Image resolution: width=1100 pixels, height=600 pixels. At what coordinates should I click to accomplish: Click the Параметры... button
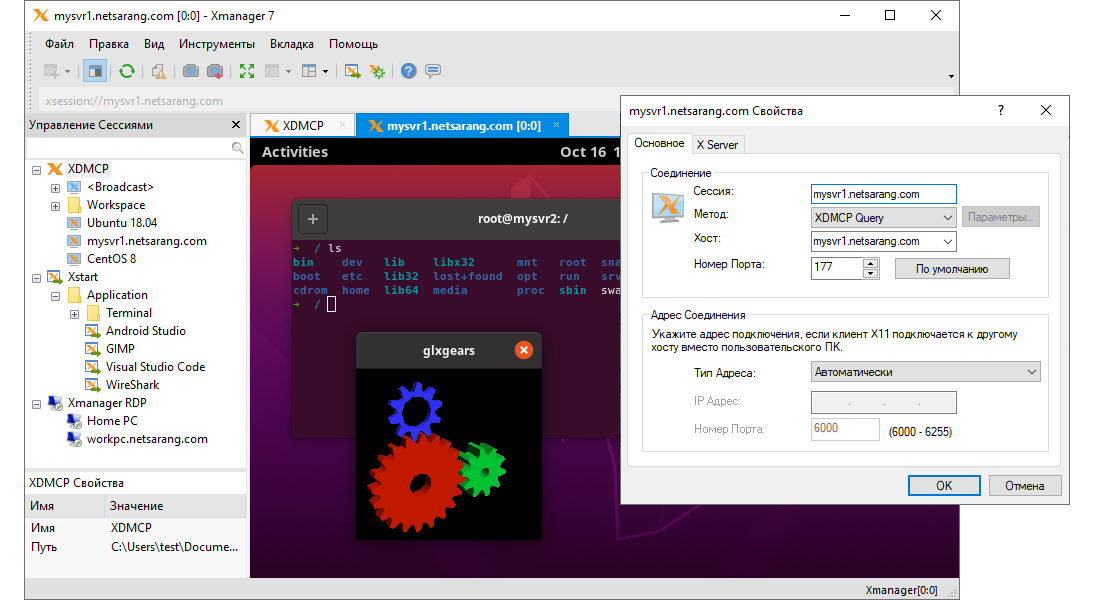[x=1000, y=218]
